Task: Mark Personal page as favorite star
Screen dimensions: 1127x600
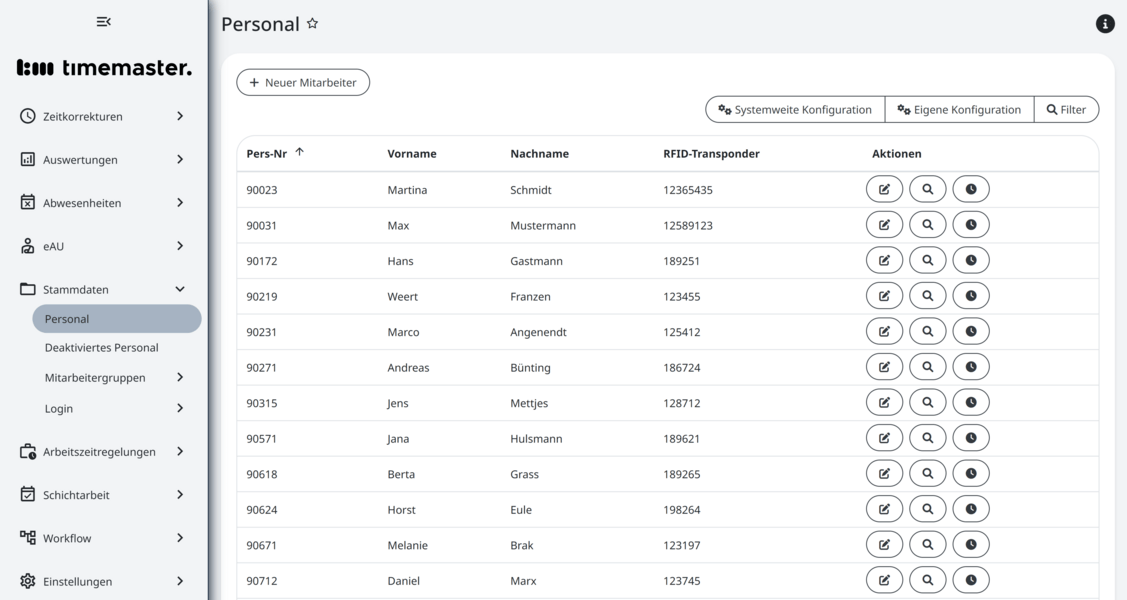Action: (x=312, y=24)
